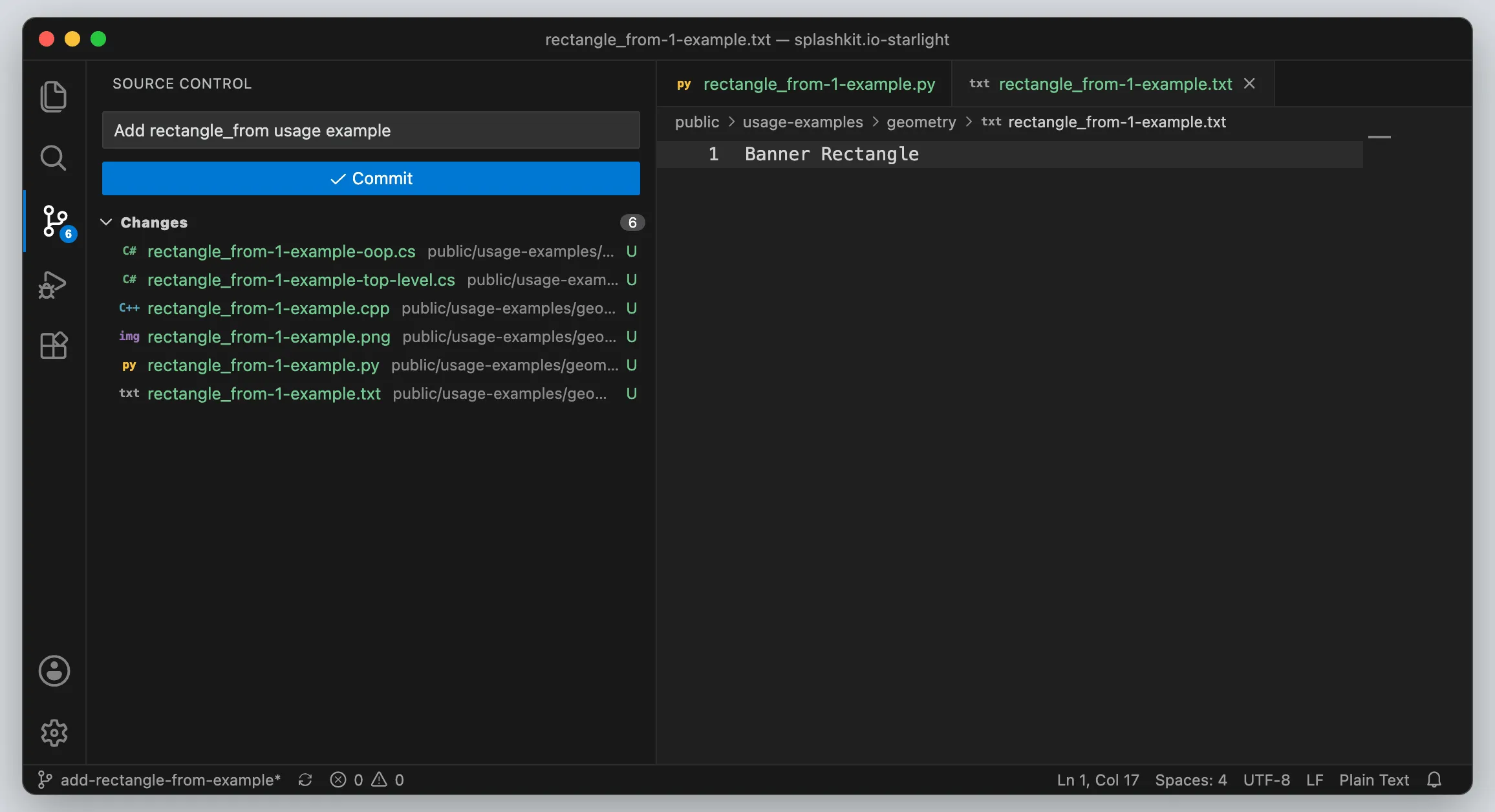Open rectangle_from-1-example.png change
Image resolution: width=1495 pixels, height=812 pixels.
click(x=371, y=336)
